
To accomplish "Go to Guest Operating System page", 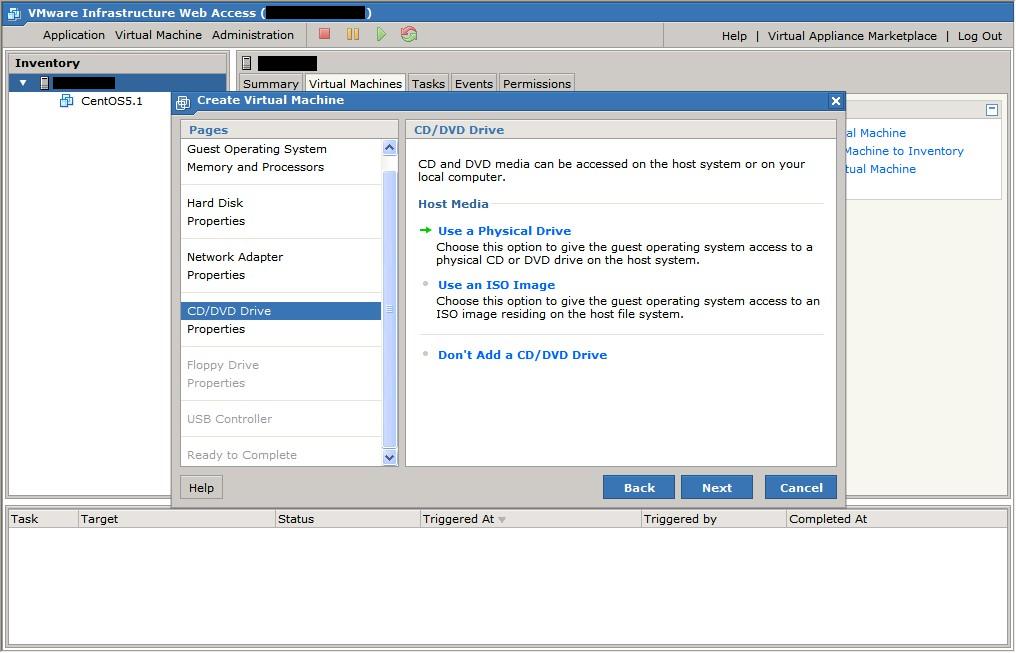I will (257, 149).
